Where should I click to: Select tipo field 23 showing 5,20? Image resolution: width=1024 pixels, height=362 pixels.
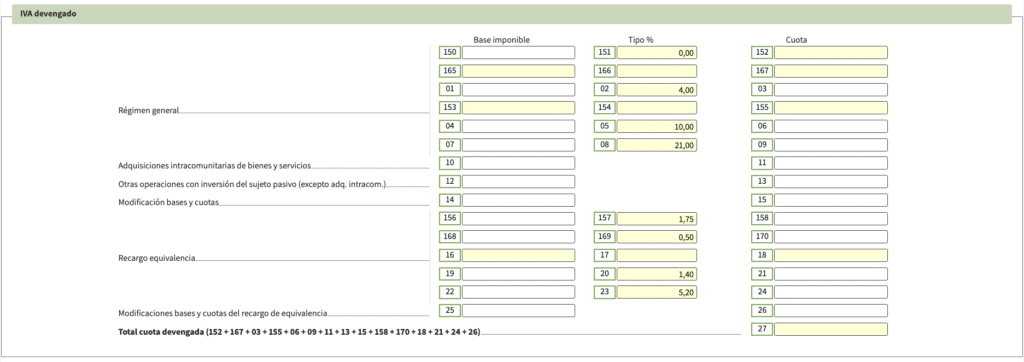(x=656, y=292)
